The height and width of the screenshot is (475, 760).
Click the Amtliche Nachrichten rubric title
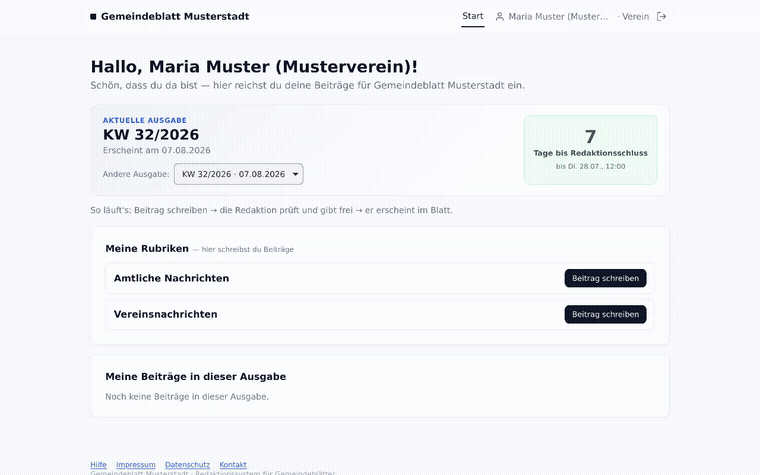coord(171,278)
